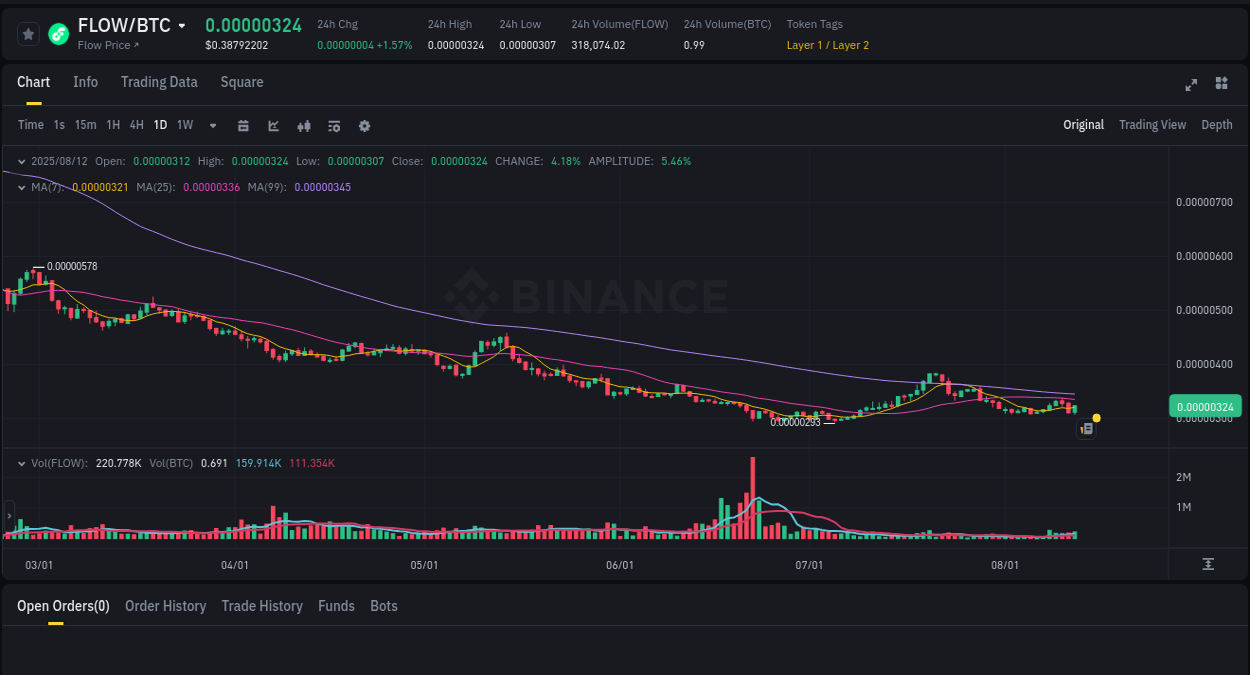Image resolution: width=1250 pixels, height=675 pixels.
Task: Open technical indicators line-chart icon
Action: 274,126
